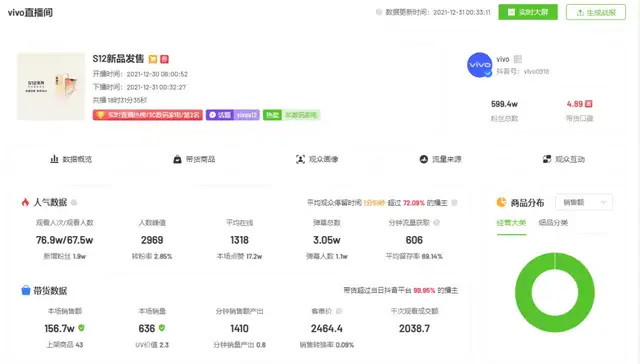Click the 72.09% percentage text
This screenshot has height=364, width=640.
point(414,203)
